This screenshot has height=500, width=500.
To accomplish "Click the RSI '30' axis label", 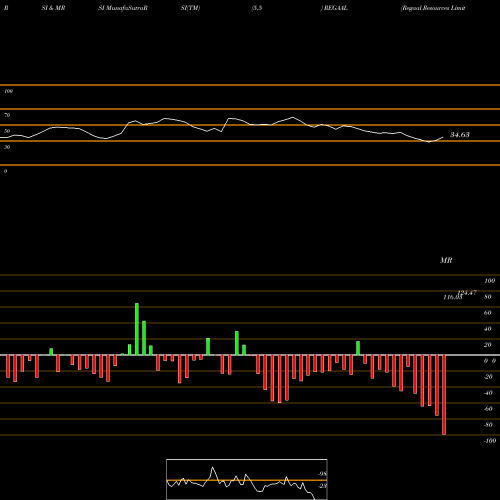I will click(x=7, y=147).
